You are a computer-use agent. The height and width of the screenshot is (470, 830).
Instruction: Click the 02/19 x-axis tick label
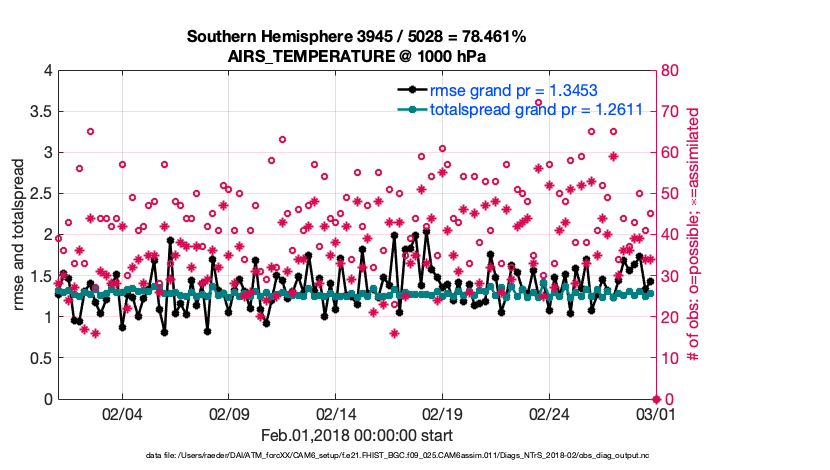442,413
